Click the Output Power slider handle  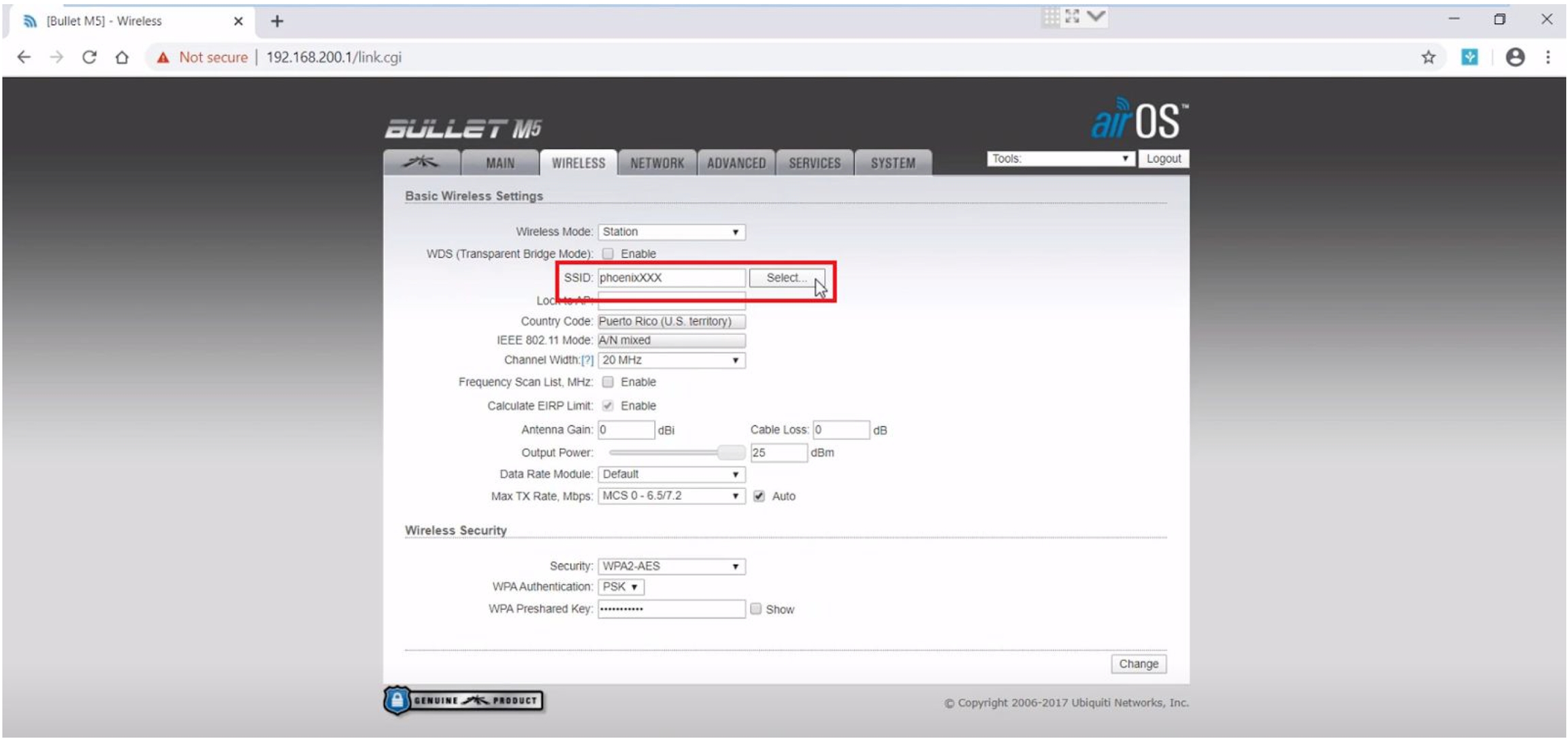coord(731,453)
